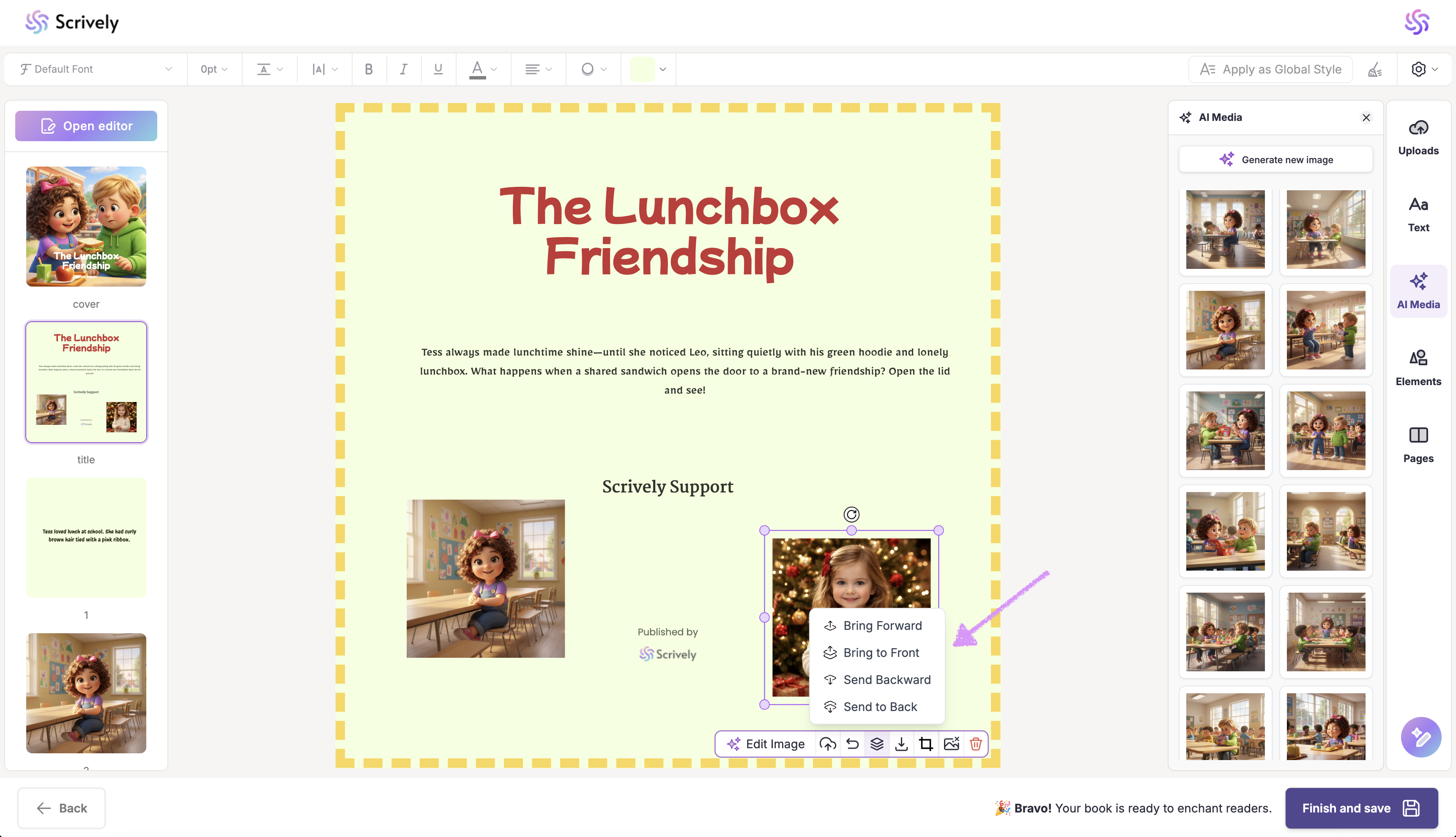This screenshot has width=1456, height=837.
Task: Open the Default Font dropdown
Action: tap(96, 69)
